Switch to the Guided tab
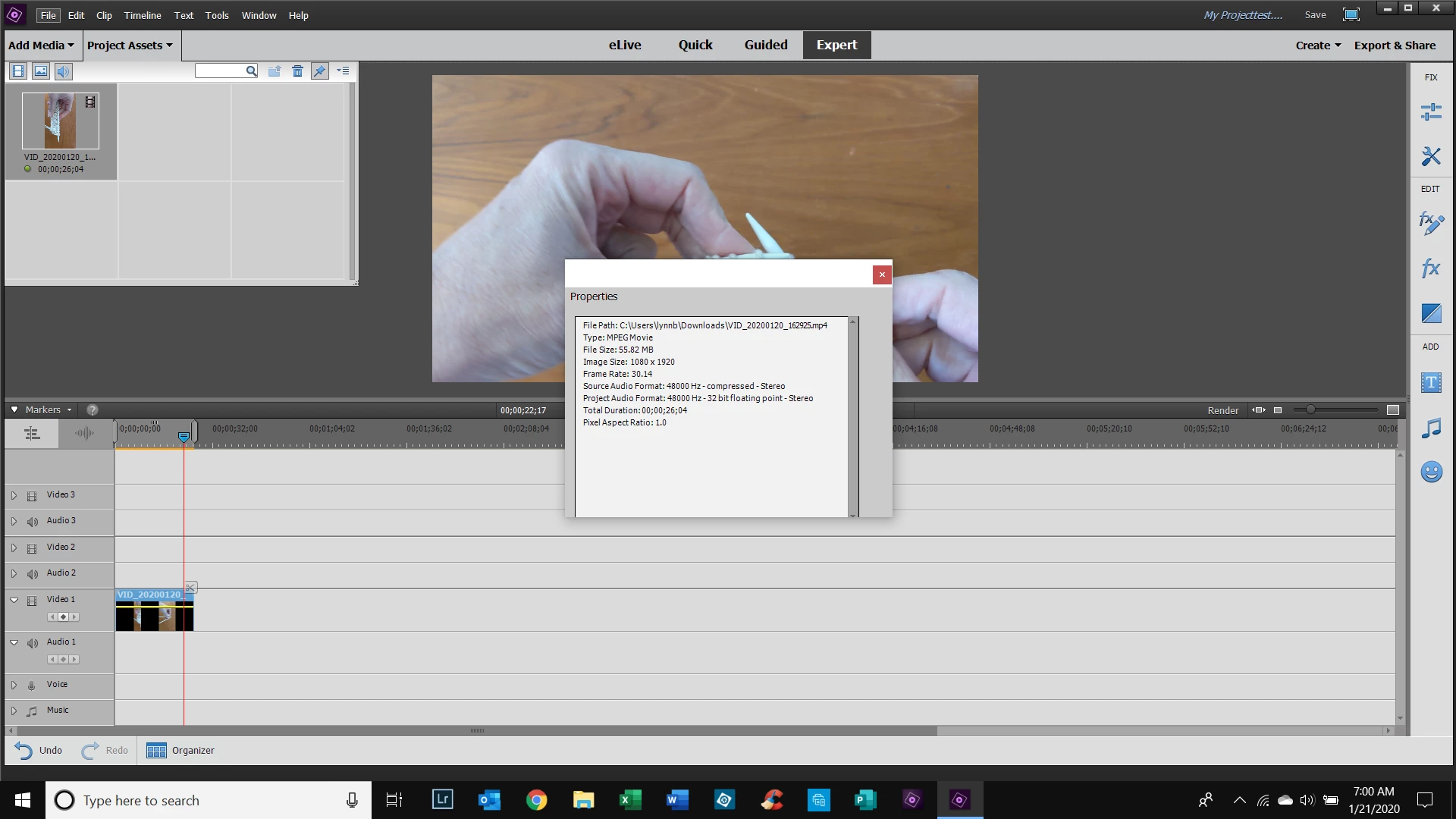 766,45
